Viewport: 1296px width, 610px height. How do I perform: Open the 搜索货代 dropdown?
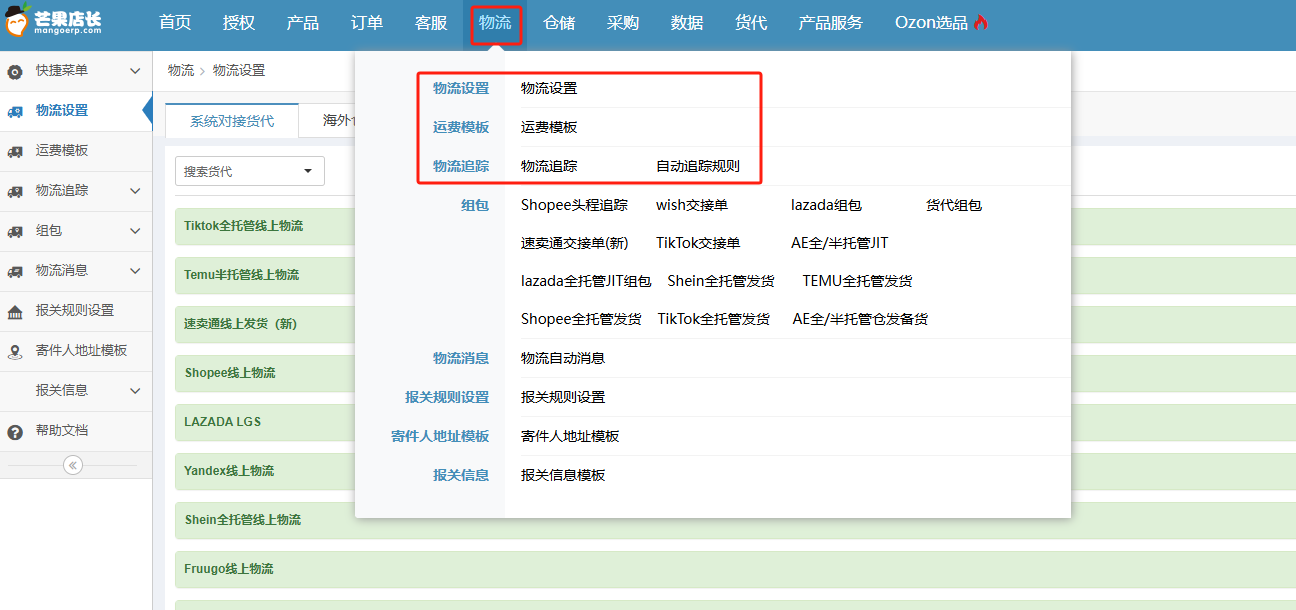(x=249, y=171)
